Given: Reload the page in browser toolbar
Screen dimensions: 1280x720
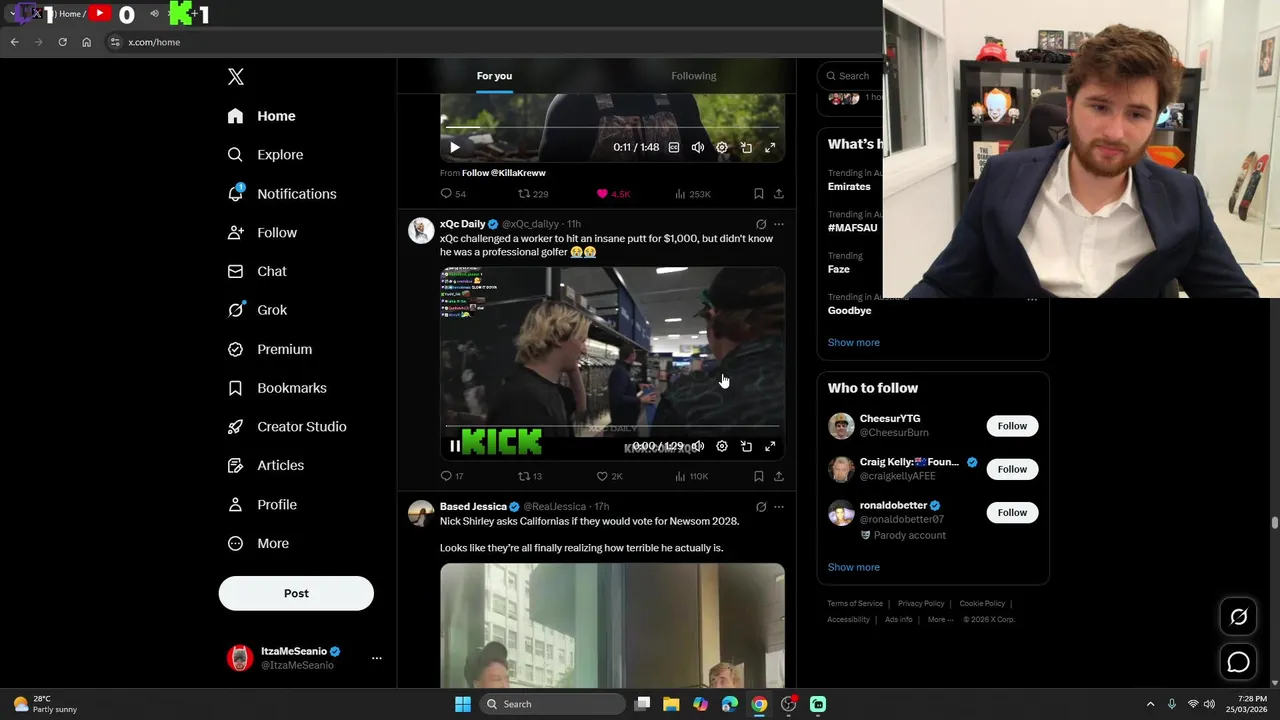Looking at the screenshot, I should pos(62,42).
